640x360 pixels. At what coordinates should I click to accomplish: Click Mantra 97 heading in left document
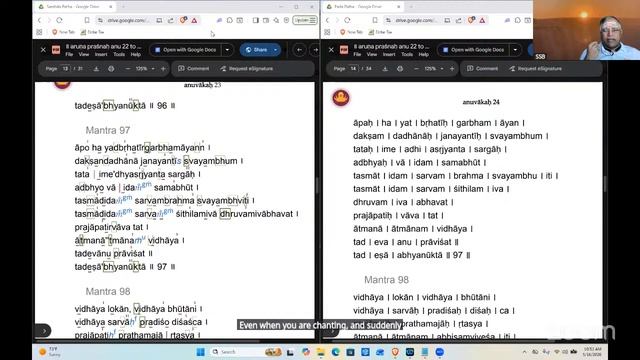pos(108,130)
